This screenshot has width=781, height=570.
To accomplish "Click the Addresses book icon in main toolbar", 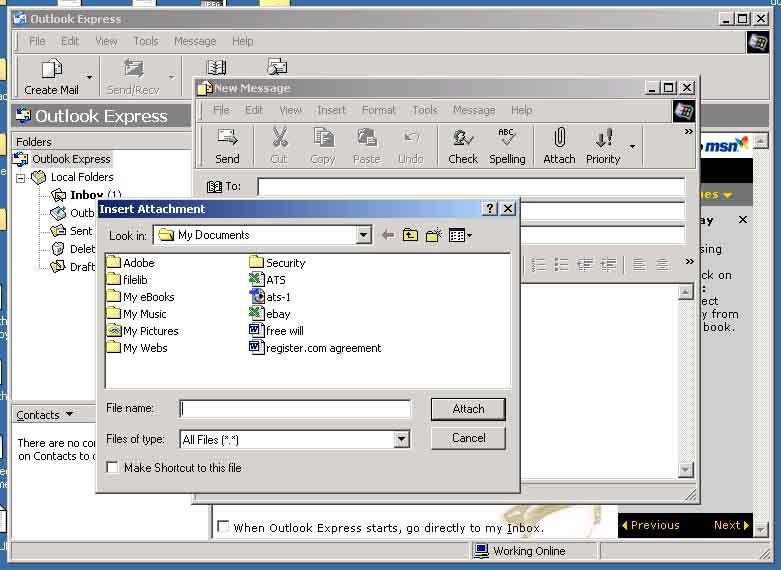I will tap(216, 67).
